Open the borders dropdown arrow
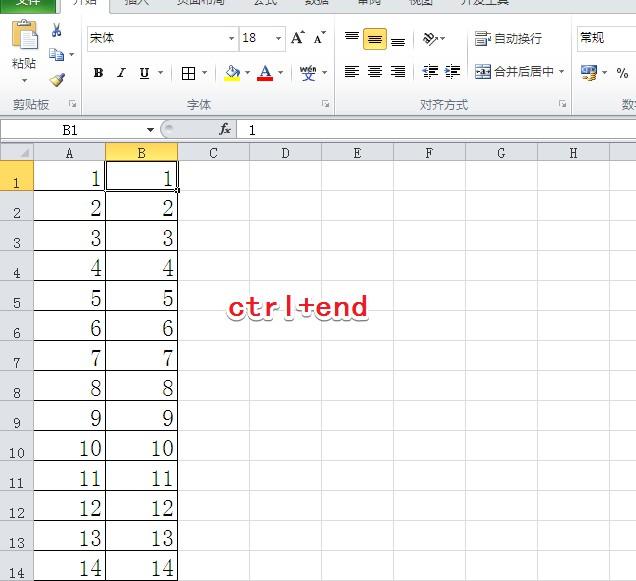Viewport: 636px width, 581px height. [x=204, y=73]
